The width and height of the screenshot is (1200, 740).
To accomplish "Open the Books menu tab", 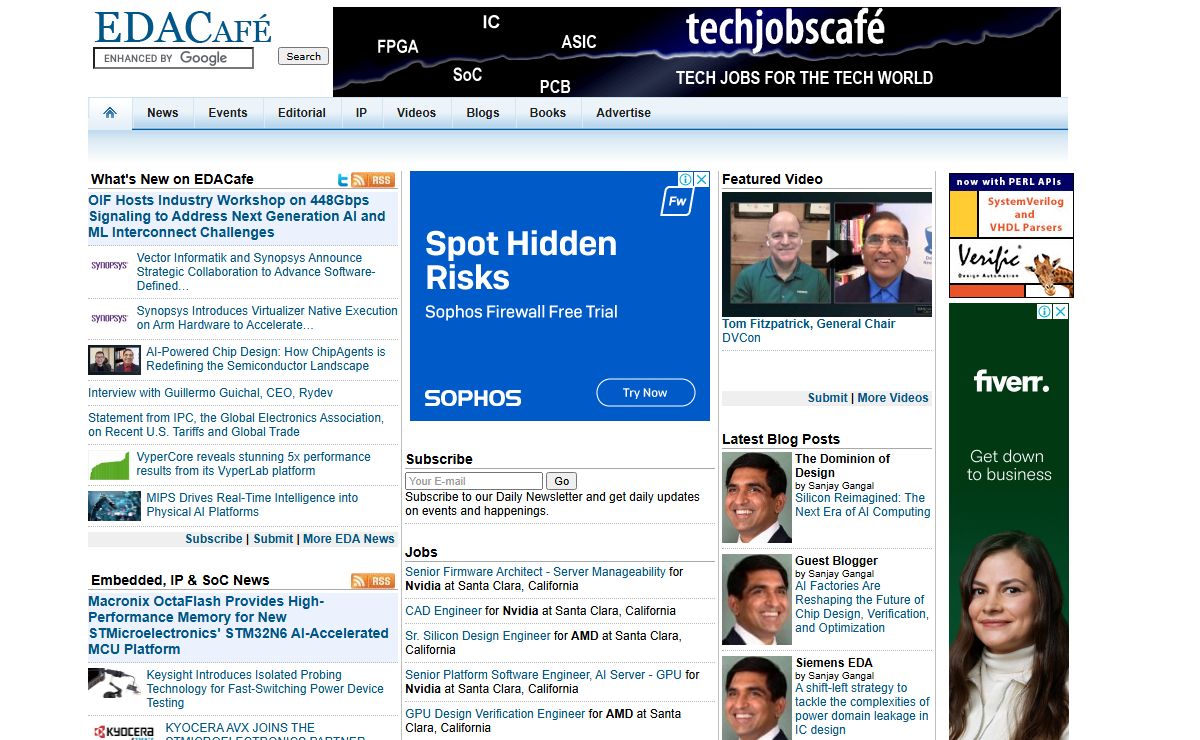I will pos(548,113).
